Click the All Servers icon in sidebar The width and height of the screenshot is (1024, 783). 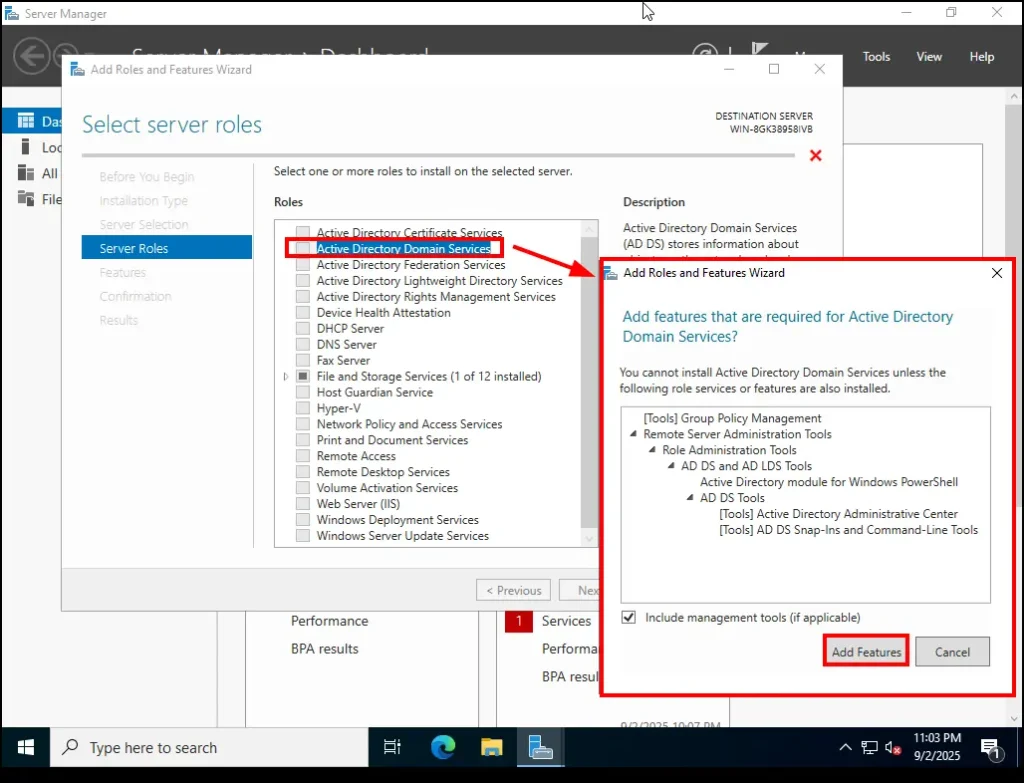pos(25,173)
